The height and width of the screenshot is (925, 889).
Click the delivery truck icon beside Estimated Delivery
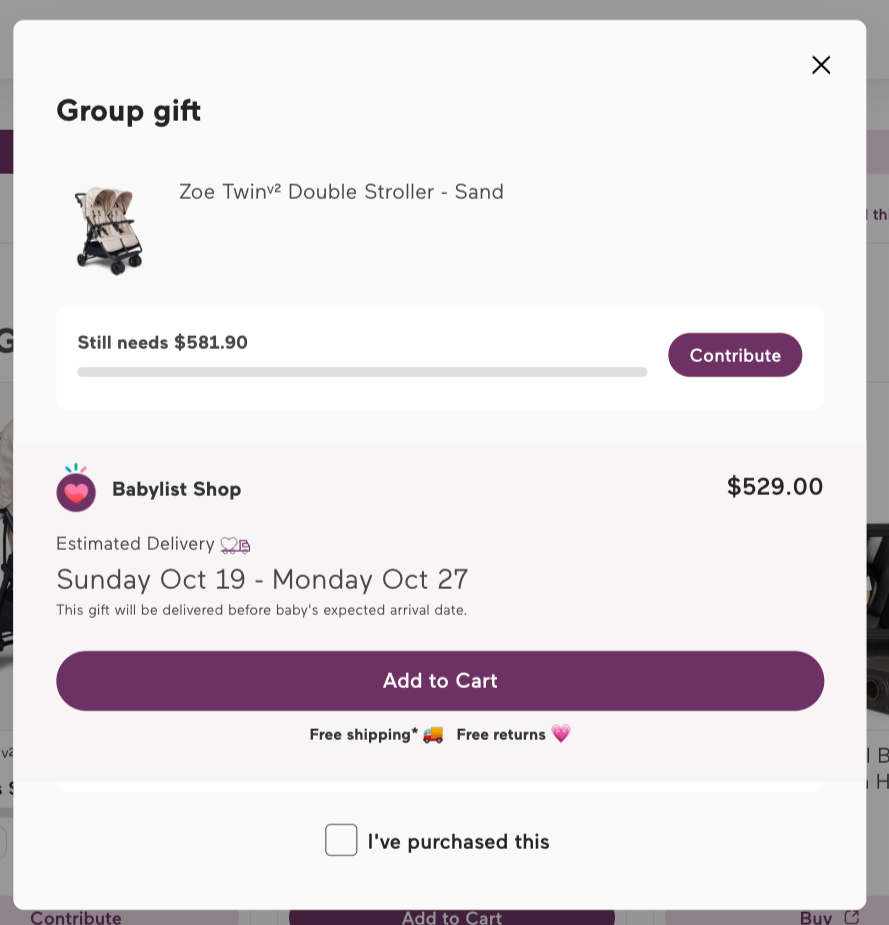click(235, 545)
